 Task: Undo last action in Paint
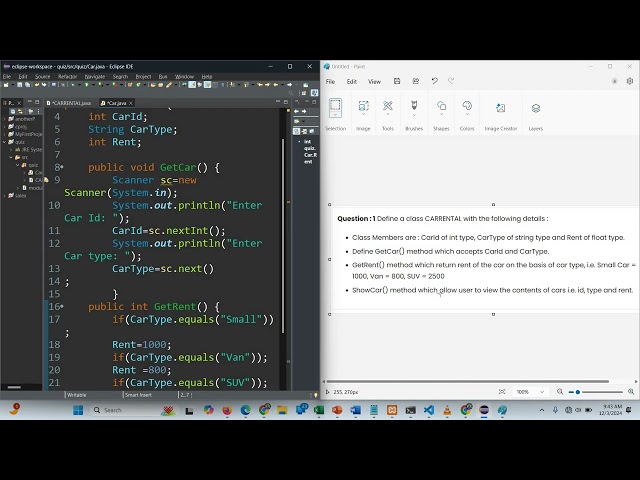(434, 81)
